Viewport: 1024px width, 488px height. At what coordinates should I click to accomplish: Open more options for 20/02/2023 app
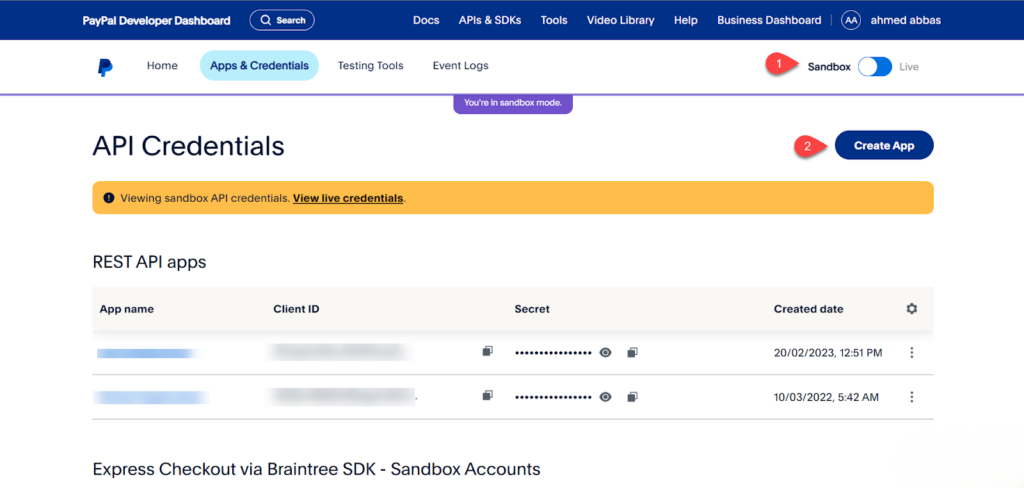pyautogui.click(x=912, y=353)
